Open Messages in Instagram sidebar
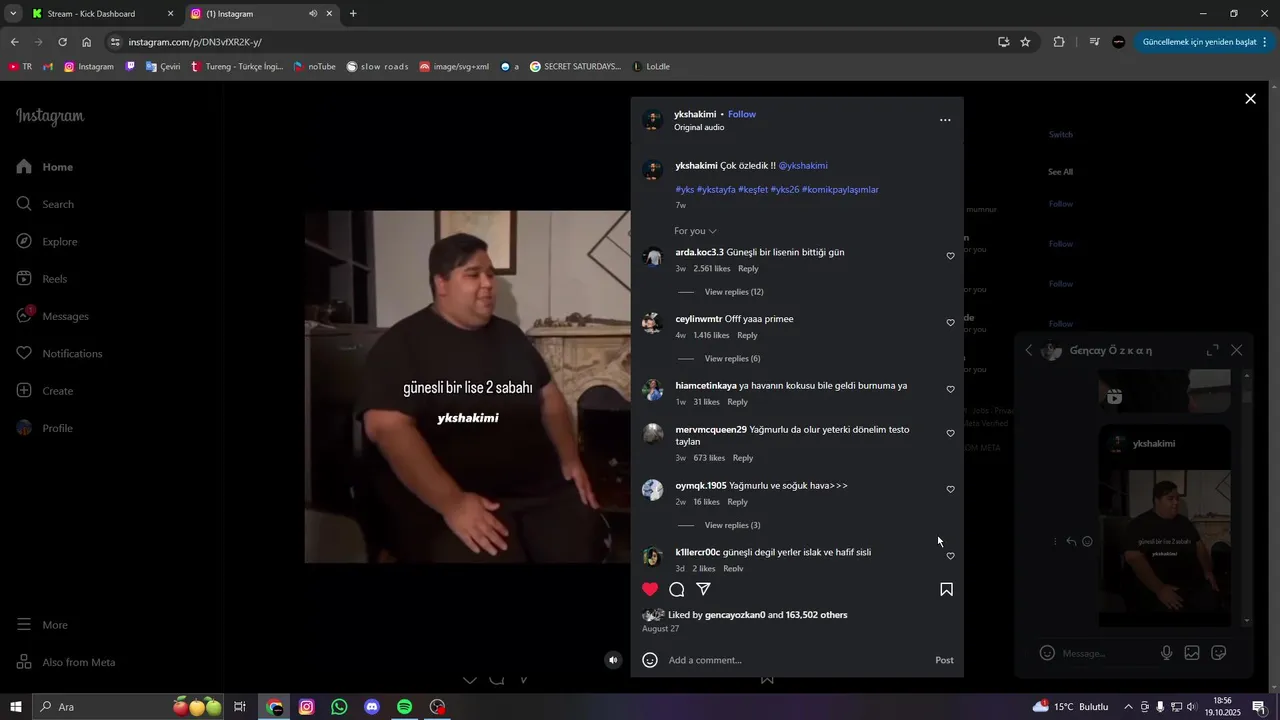1280x720 pixels. [x=52, y=316]
